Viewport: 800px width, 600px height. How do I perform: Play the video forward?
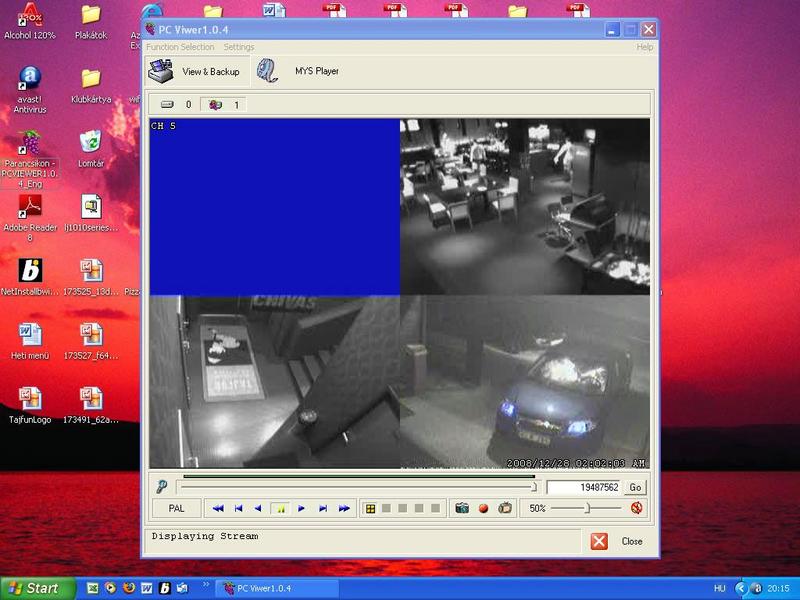click(x=301, y=508)
